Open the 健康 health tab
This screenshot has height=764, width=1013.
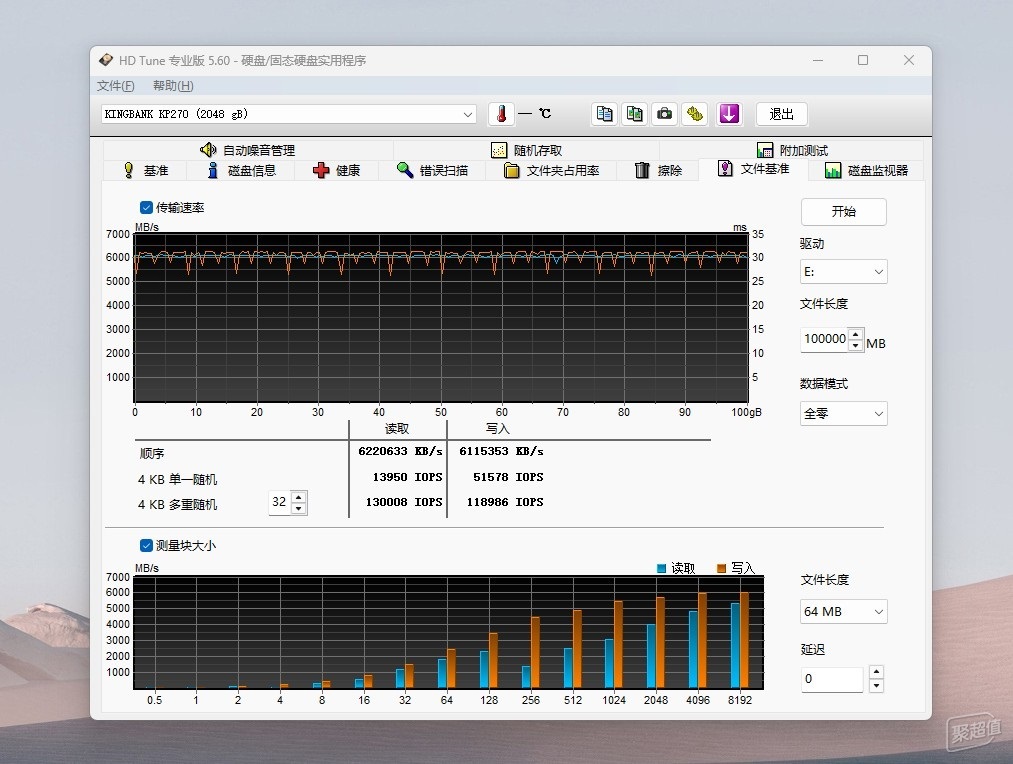(x=336, y=170)
